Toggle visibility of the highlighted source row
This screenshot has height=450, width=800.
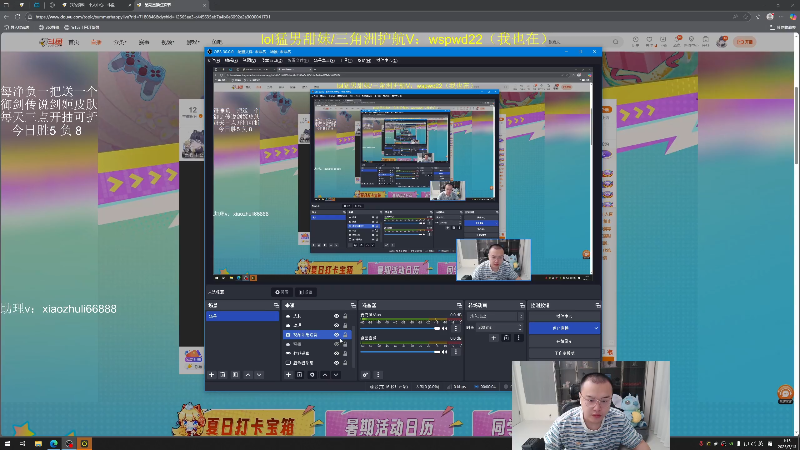point(336,335)
